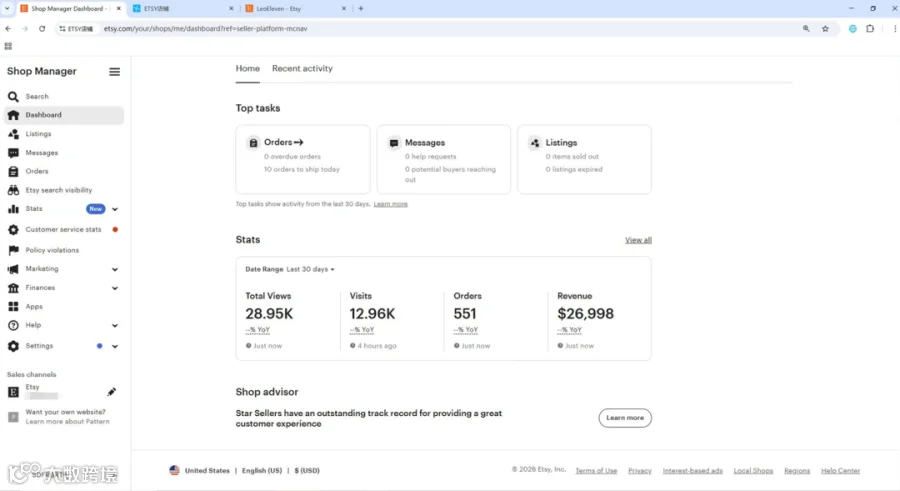Open the Messages top task card
The height and width of the screenshot is (491, 900).
[444, 159]
